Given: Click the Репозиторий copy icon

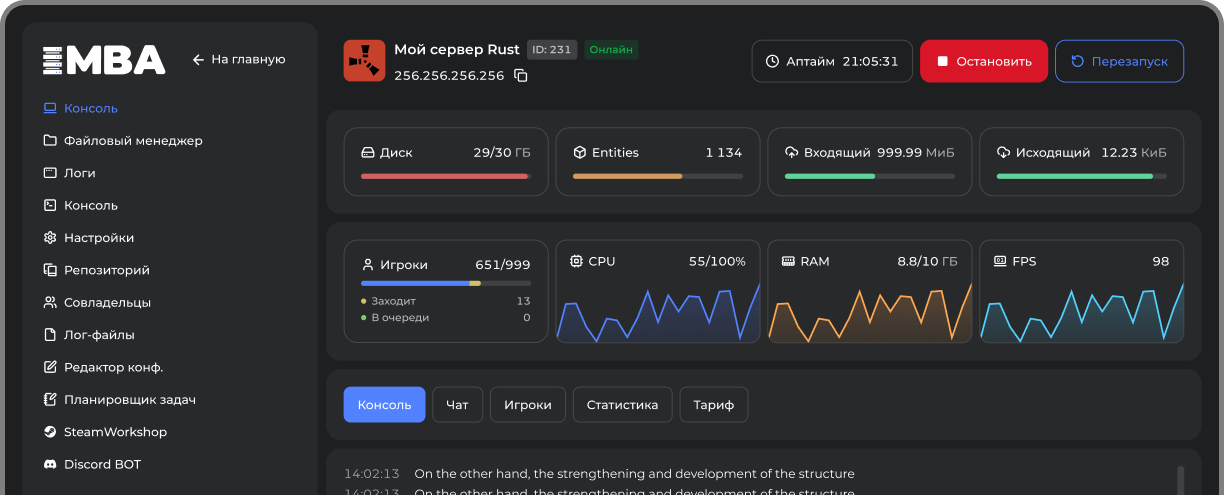Looking at the screenshot, I should 50,270.
